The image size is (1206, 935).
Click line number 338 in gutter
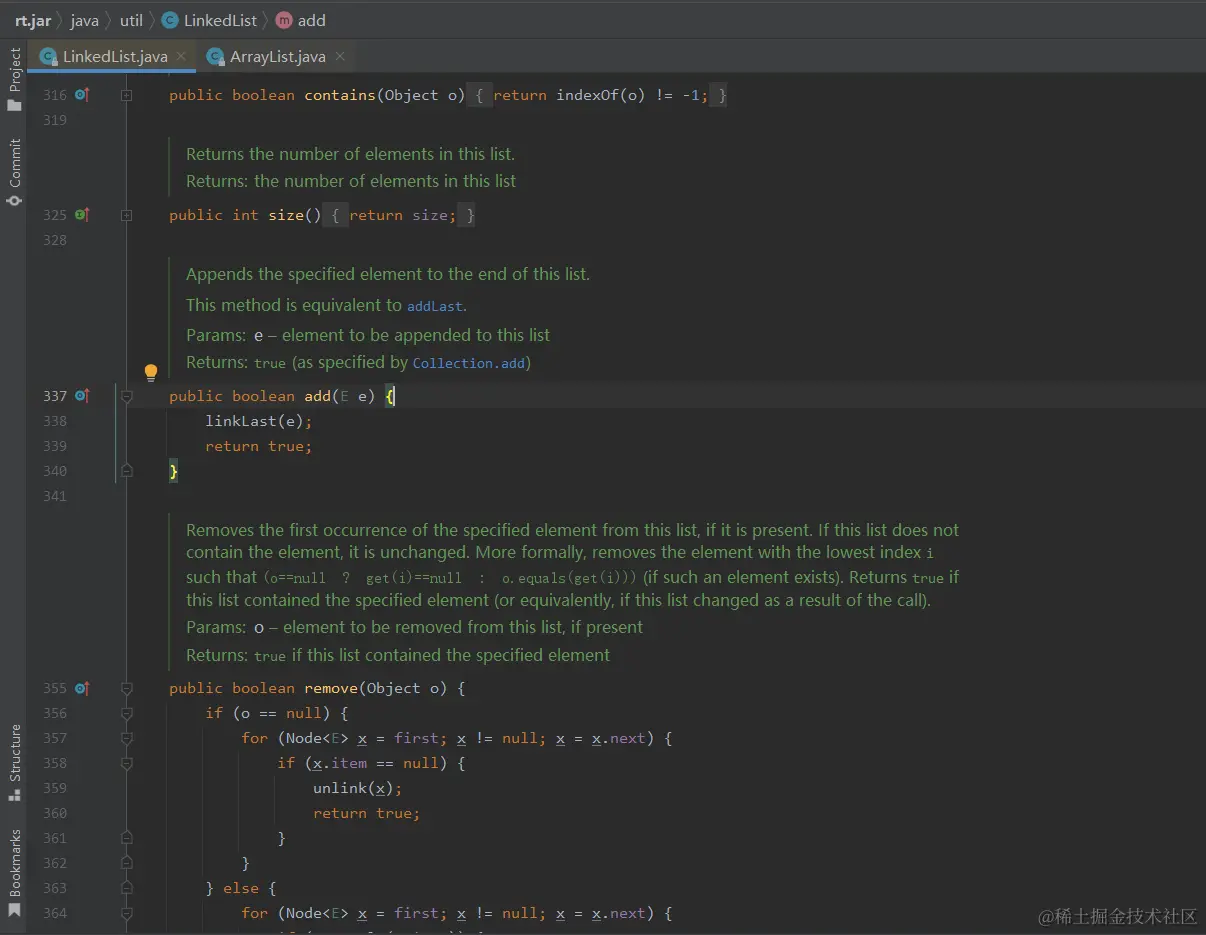coord(55,421)
